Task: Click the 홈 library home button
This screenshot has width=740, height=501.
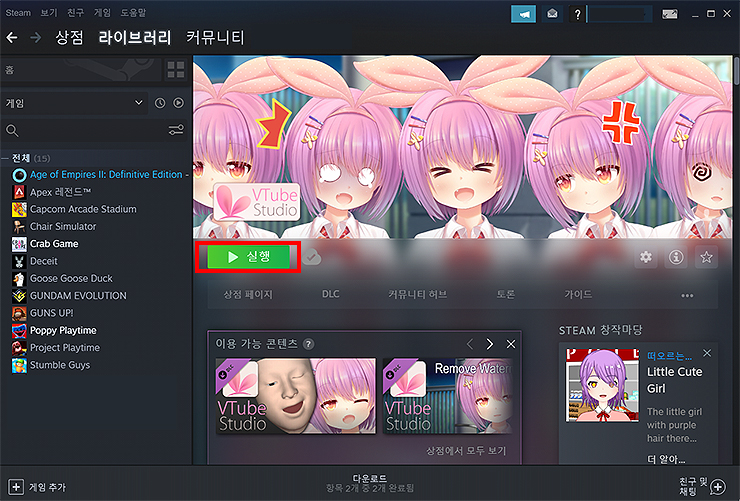Action: (x=81, y=70)
